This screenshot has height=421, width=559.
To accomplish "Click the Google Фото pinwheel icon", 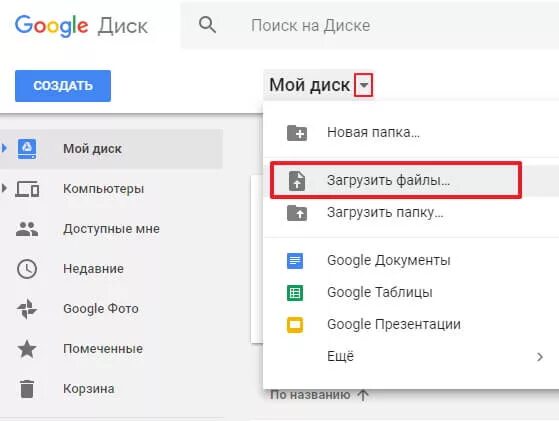I will click(27, 309).
